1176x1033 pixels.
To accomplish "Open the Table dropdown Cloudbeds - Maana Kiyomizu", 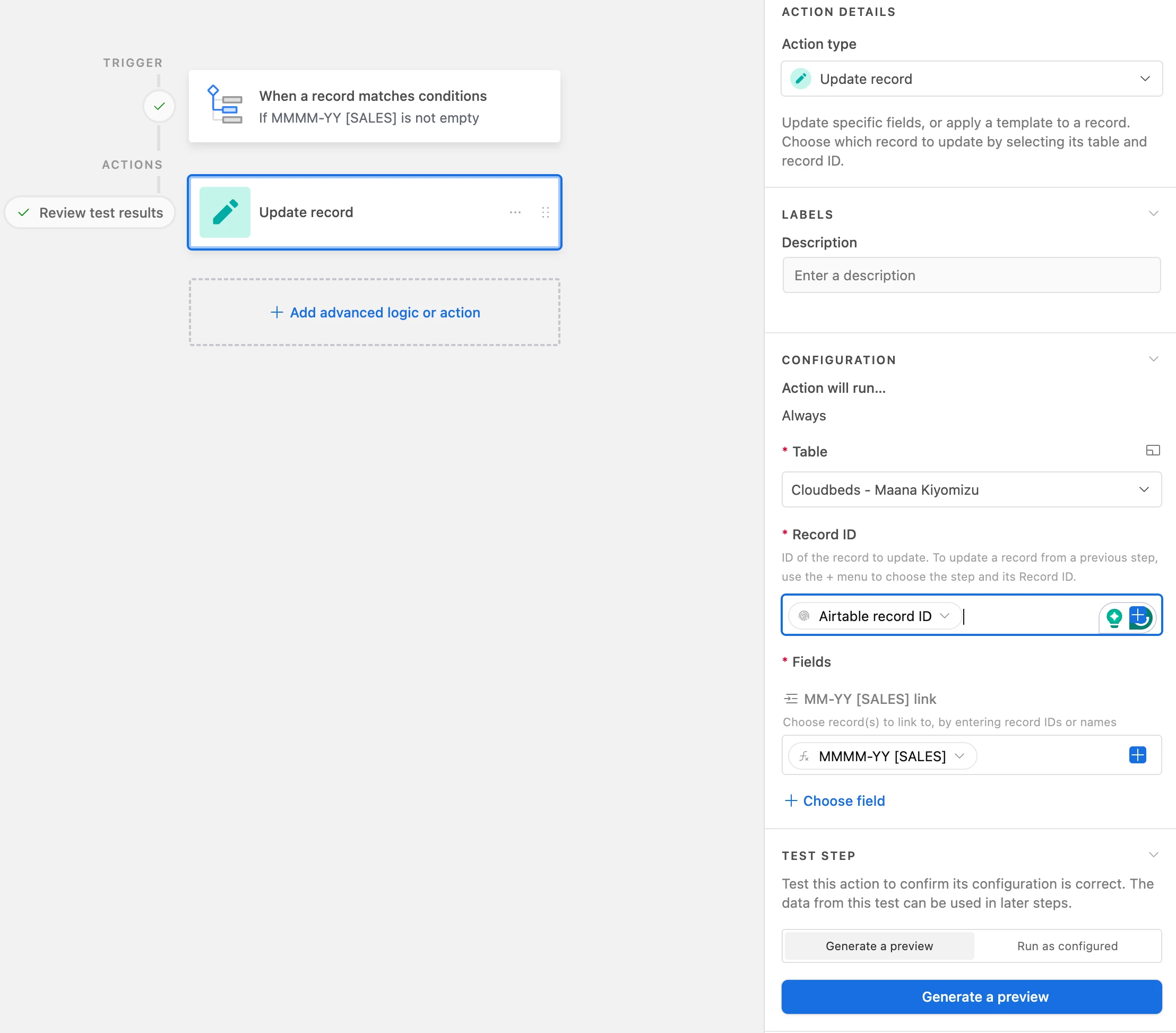I will click(971, 490).
